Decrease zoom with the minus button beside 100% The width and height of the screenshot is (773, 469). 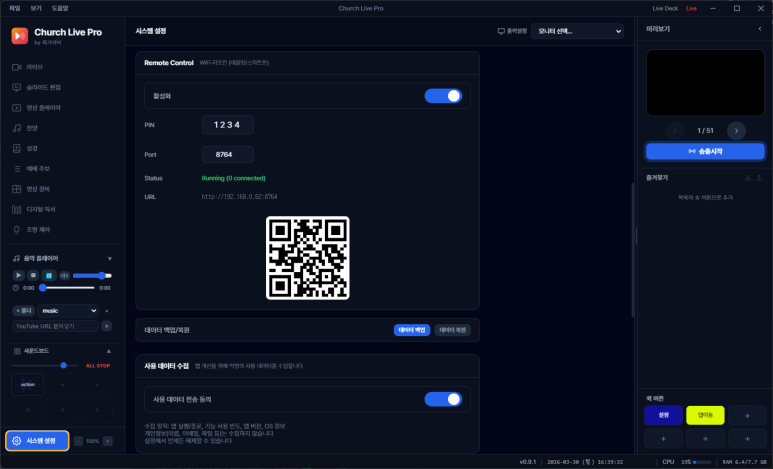click(78, 441)
